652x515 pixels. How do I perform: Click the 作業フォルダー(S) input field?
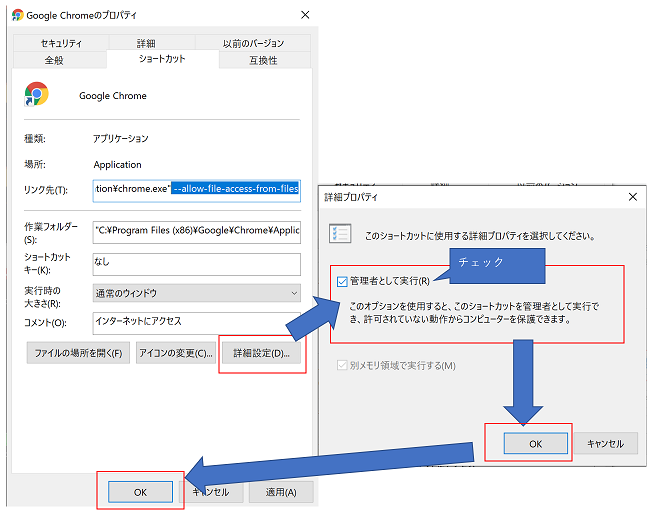[196, 232]
